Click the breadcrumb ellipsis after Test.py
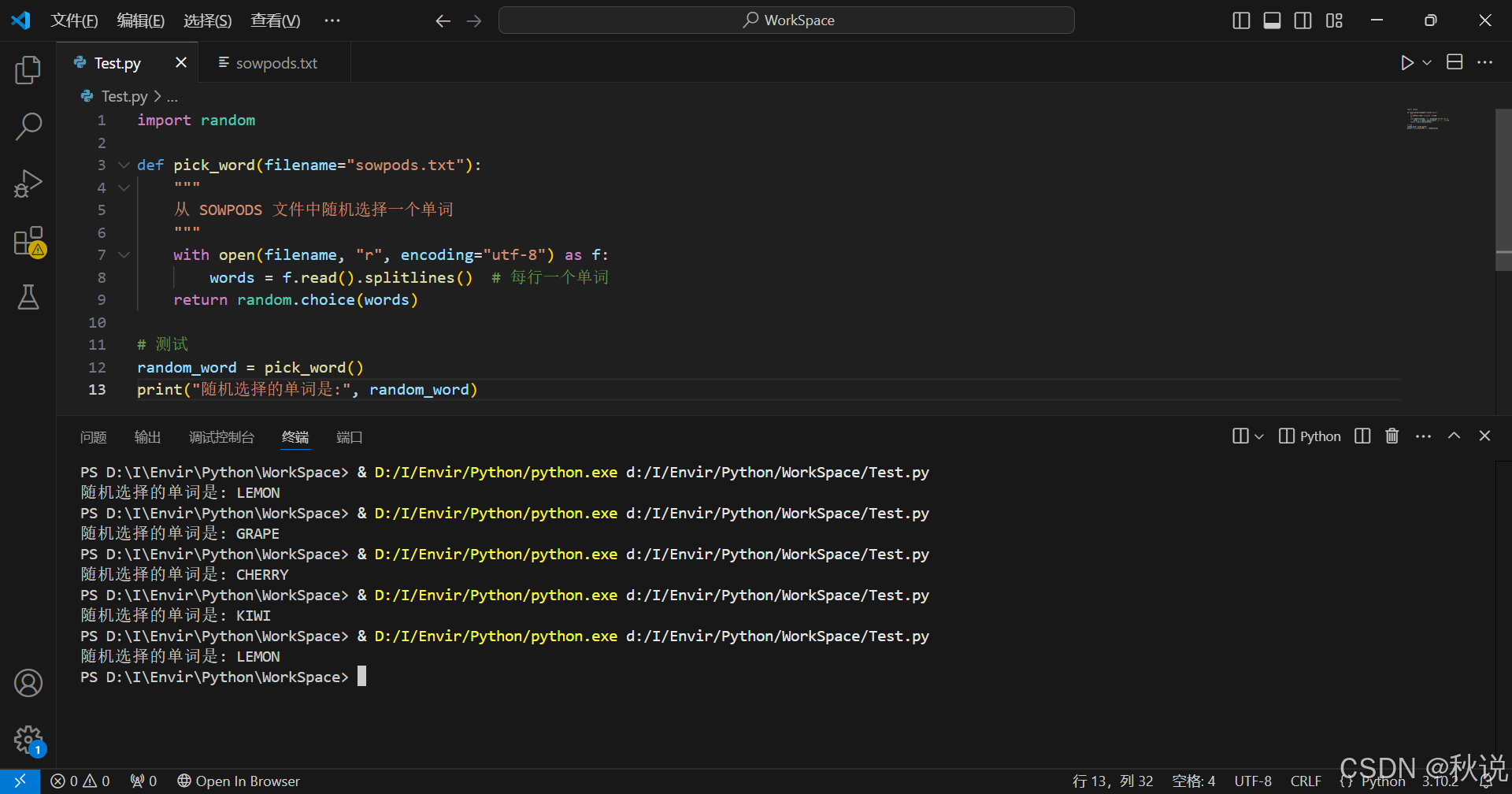This screenshot has height=794, width=1512. 172,97
